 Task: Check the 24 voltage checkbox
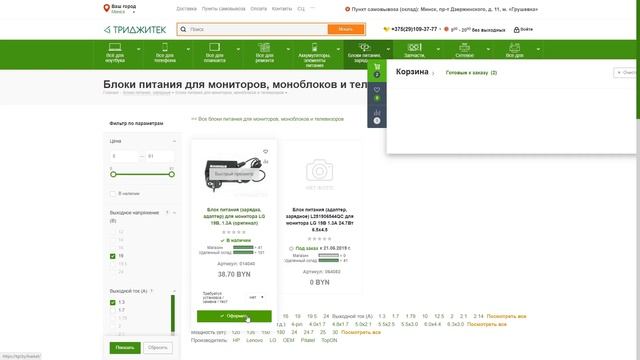click(113, 271)
